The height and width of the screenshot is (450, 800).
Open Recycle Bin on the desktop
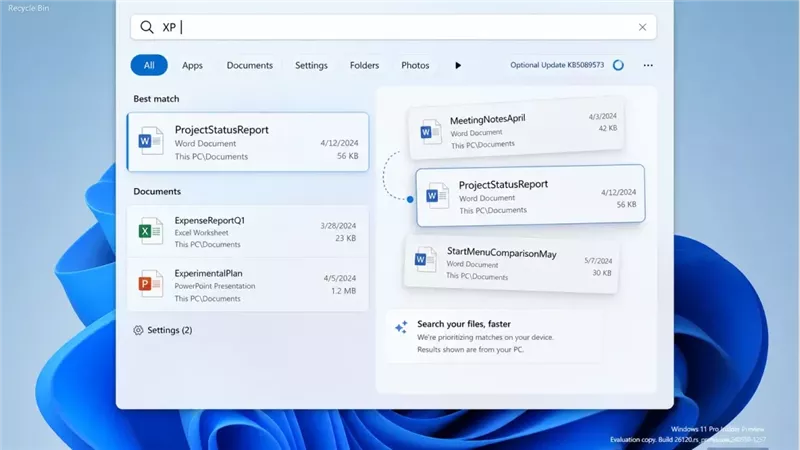29,8
